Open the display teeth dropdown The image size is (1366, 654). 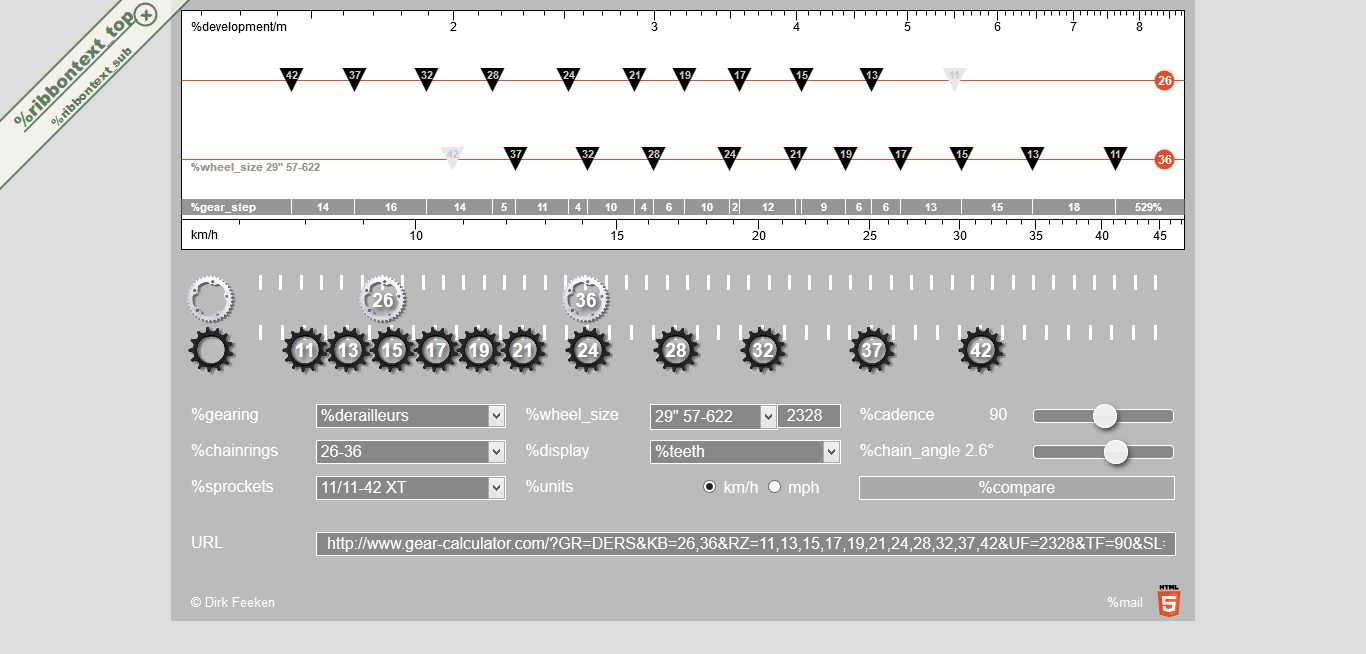[745, 452]
